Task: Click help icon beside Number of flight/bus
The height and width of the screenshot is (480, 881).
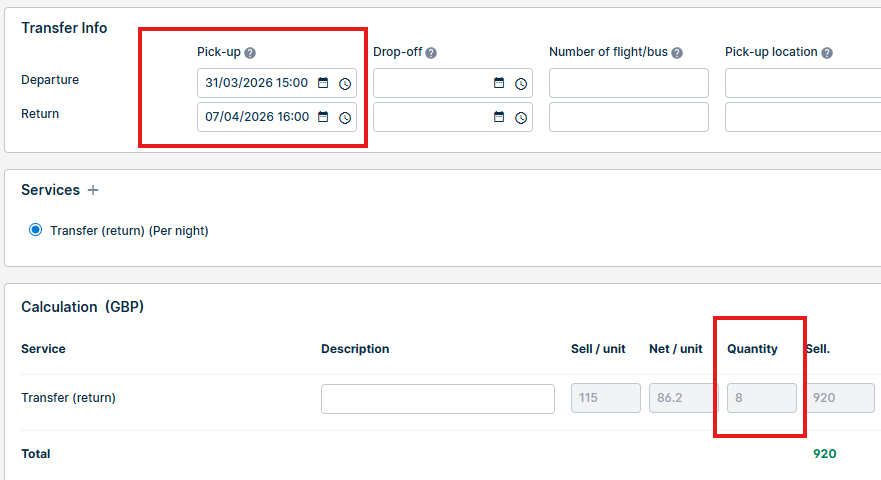Action: click(x=677, y=53)
